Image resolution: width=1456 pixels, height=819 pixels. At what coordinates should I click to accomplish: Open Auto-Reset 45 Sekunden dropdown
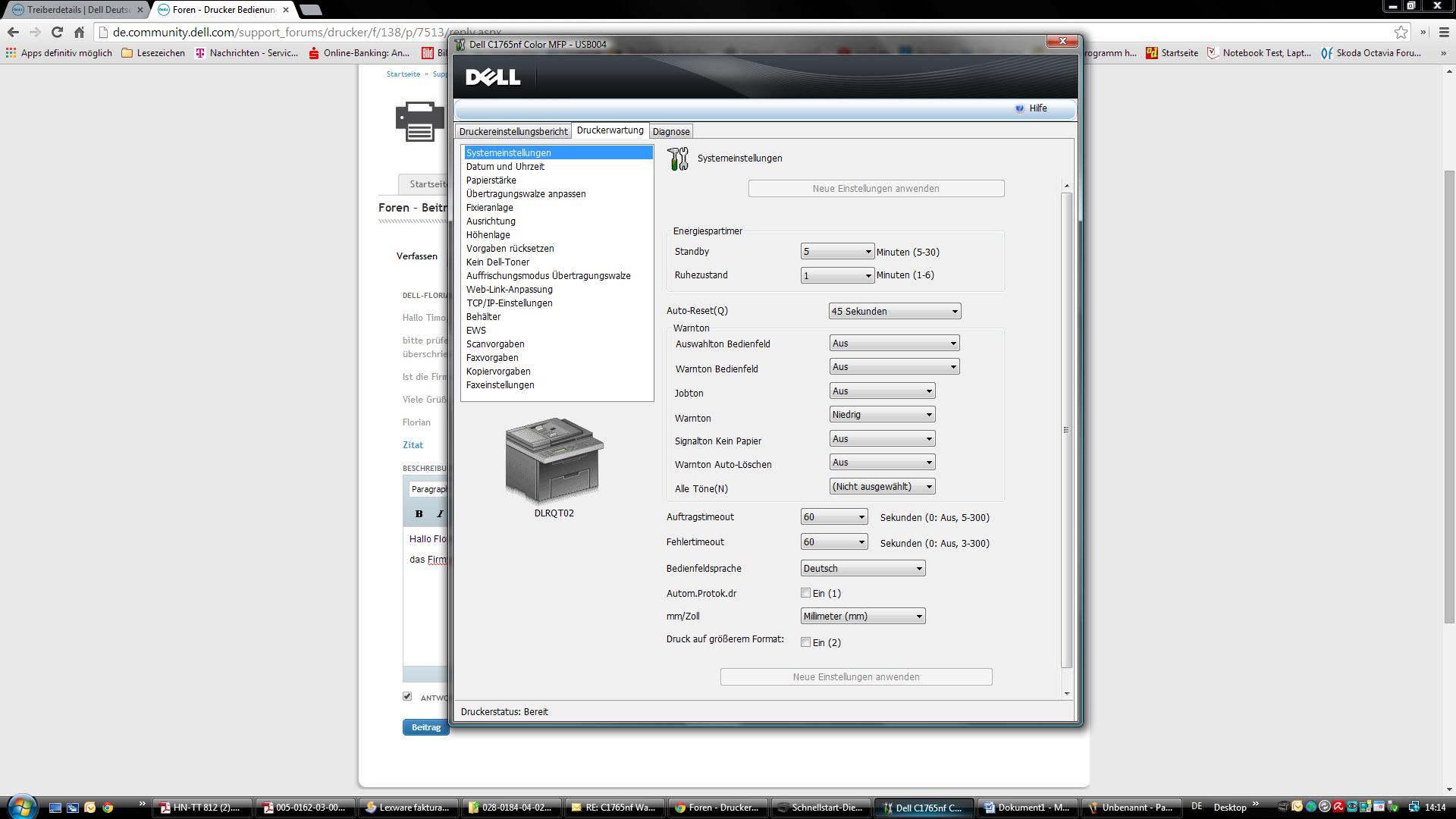(895, 311)
